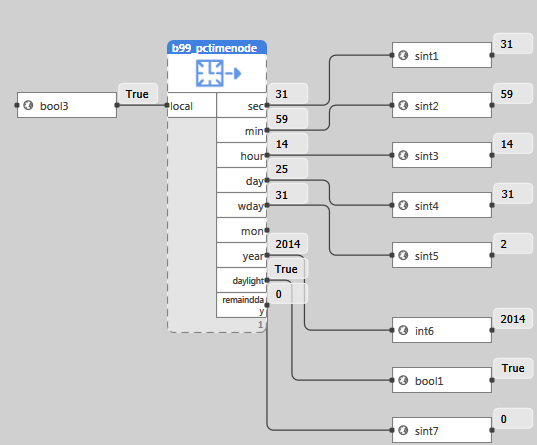Viewport: 537px width, 445px height.
Task: Click the globe icon on the bool3 node
Action: [x=28, y=105]
